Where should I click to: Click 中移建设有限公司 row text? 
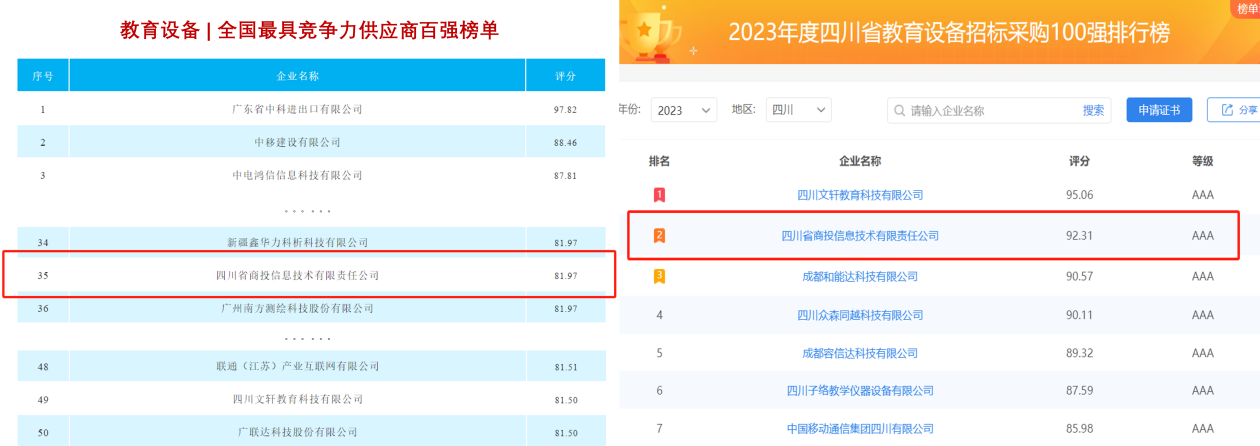click(x=297, y=142)
